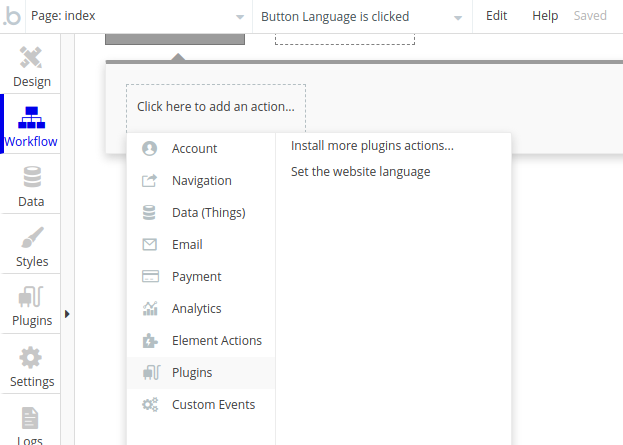Open the Design tab icon
Viewport: 623px width, 445px height.
(x=31, y=58)
